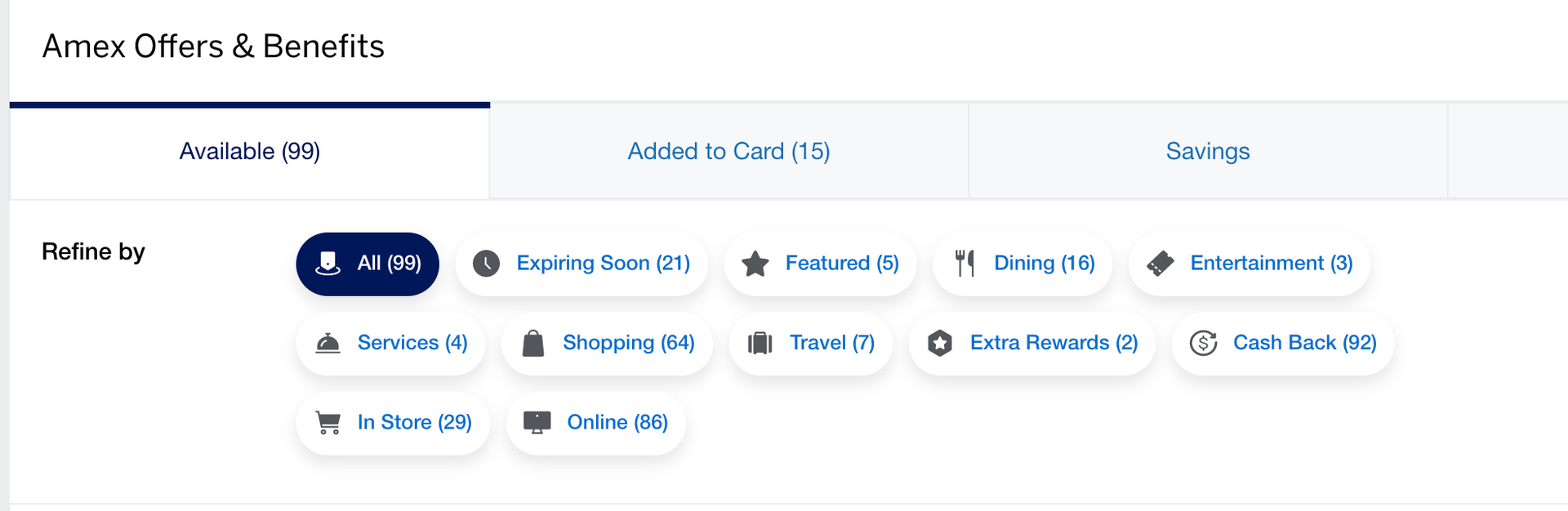The height and width of the screenshot is (511, 1568).
Task: Enable the Dining (16) filter
Action: 1022,263
